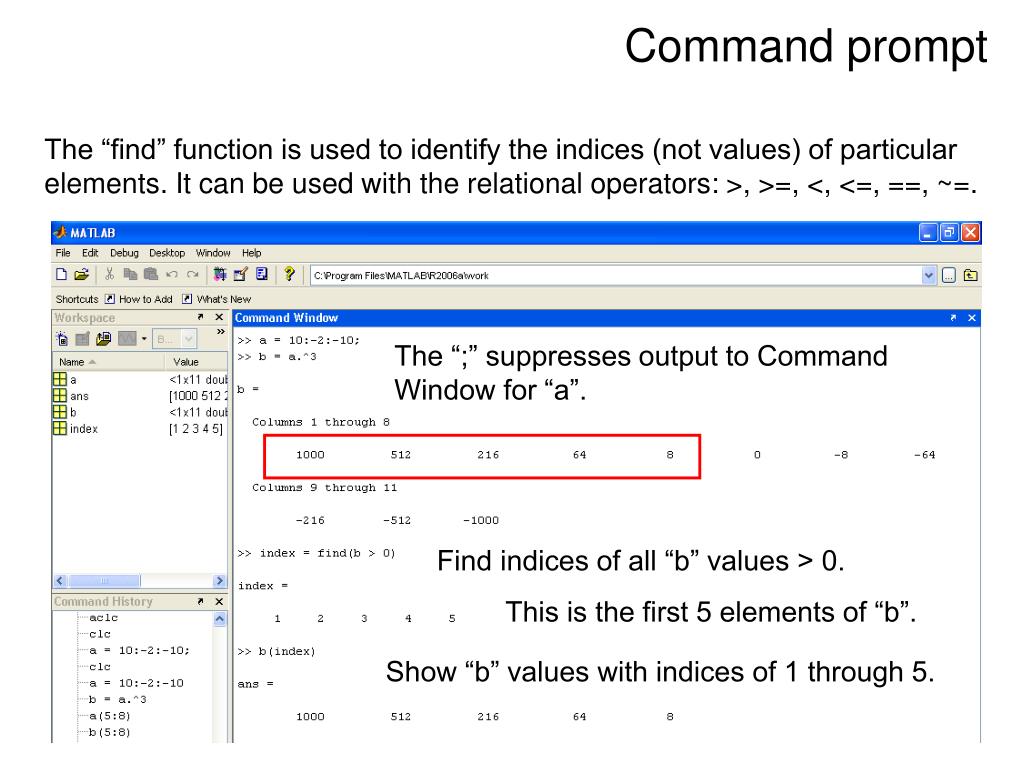1024x768 pixels.
Task: Select 'a = 10:-2:-10;' in Command History
Action: coord(139,650)
